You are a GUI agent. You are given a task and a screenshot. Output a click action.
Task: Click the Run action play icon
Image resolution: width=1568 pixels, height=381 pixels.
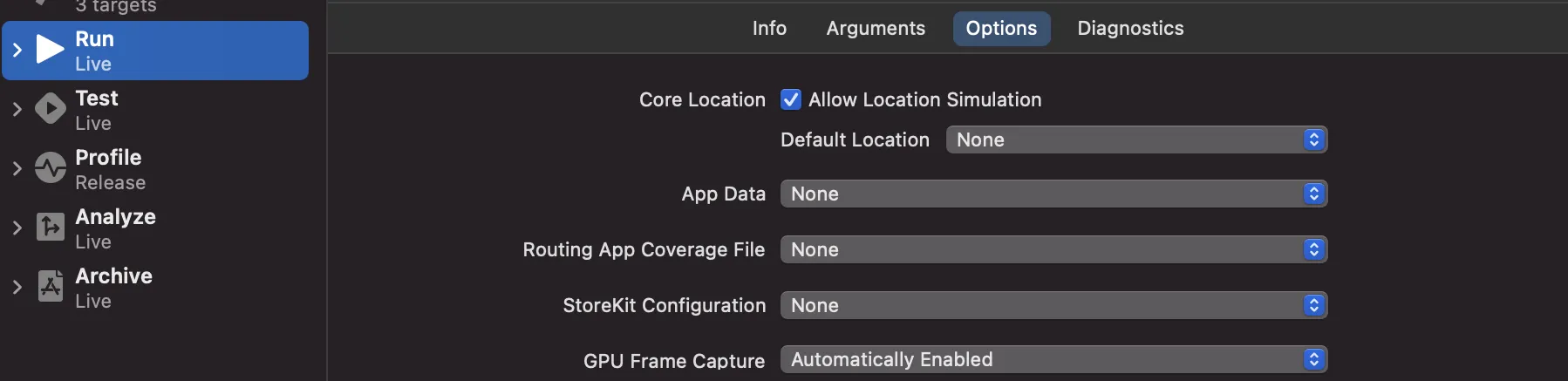pyautogui.click(x=50, y=50)
